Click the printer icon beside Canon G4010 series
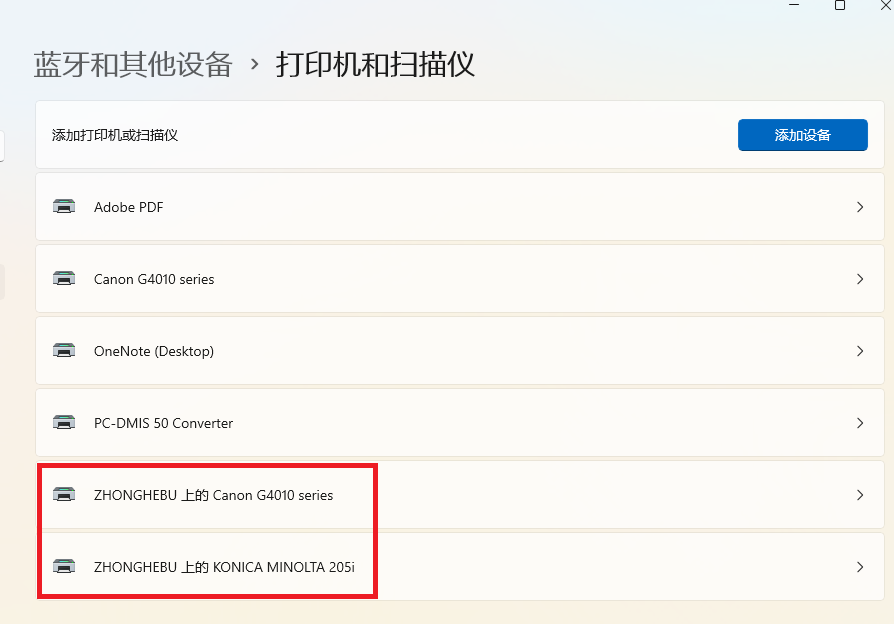This screenshot has width=894, height=624. (x=64, y=278)
